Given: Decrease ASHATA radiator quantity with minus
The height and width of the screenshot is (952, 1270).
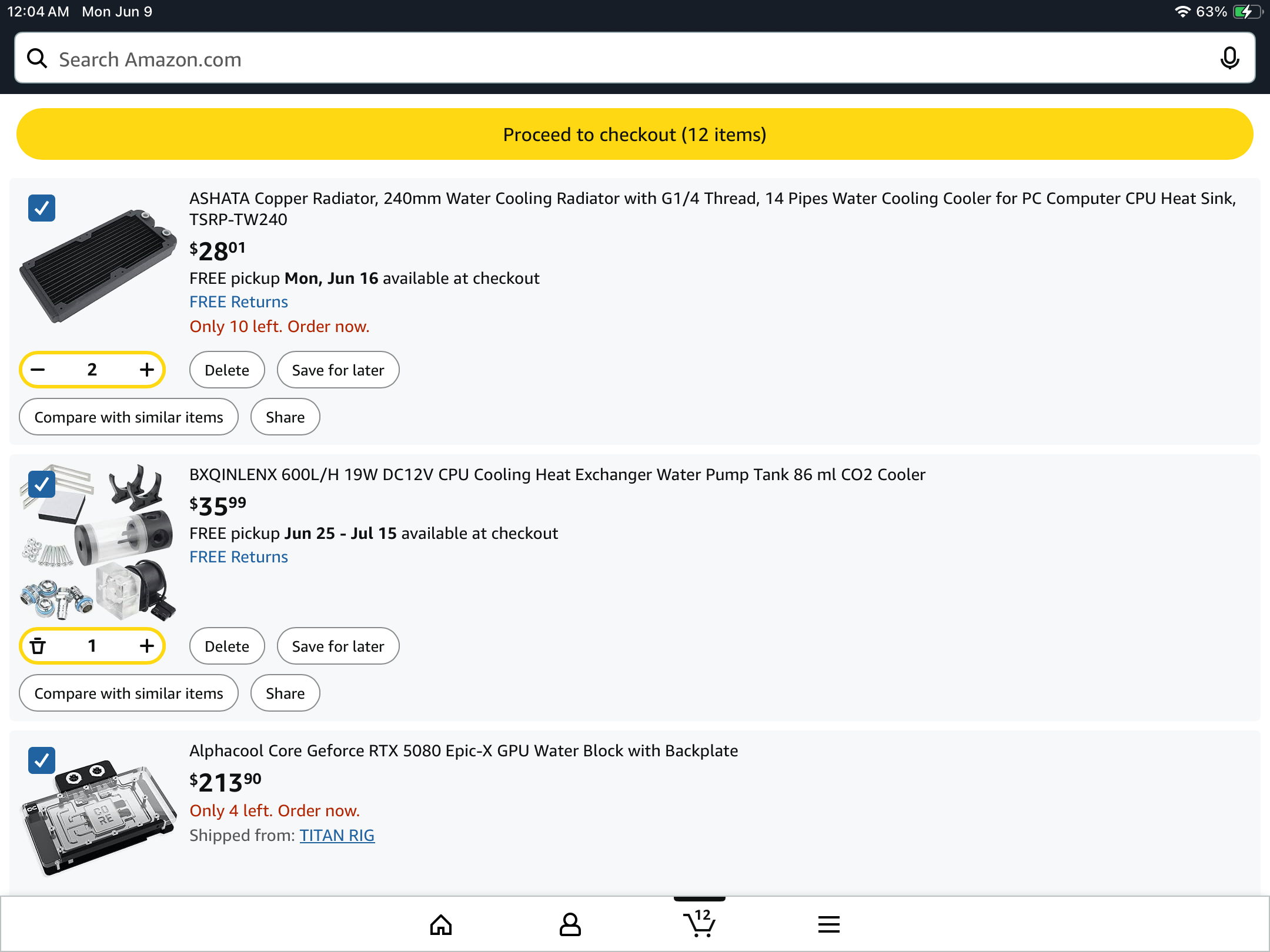Looking at the screenshot, I should 38,370.
